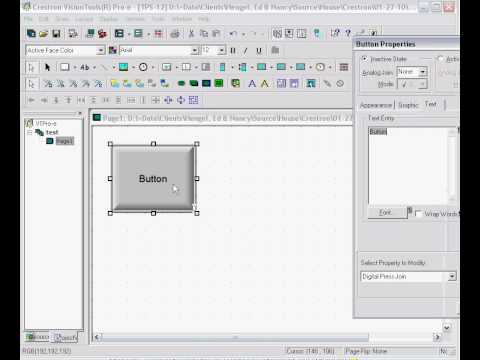Screen dimensions: 480x360
Task: Open the File menu
Action: point(28,19)
